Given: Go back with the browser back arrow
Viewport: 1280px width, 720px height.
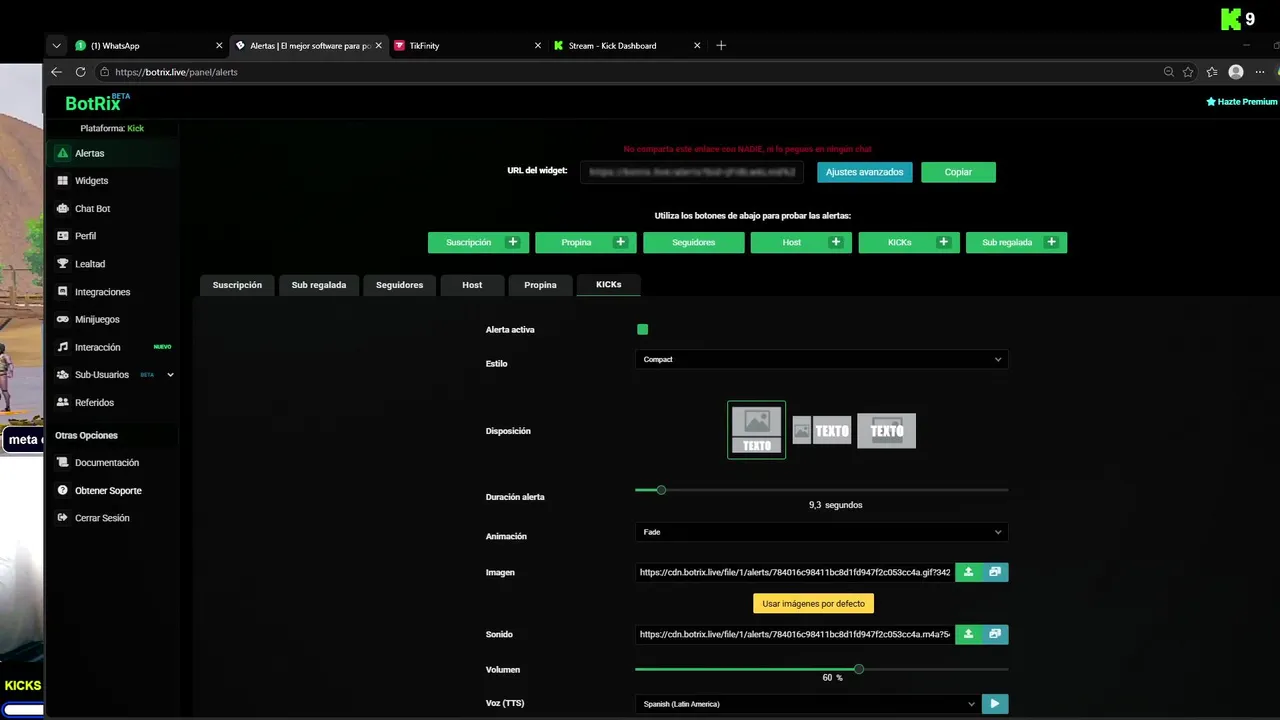Looking at the screenshot, I should tap(57, 72).
